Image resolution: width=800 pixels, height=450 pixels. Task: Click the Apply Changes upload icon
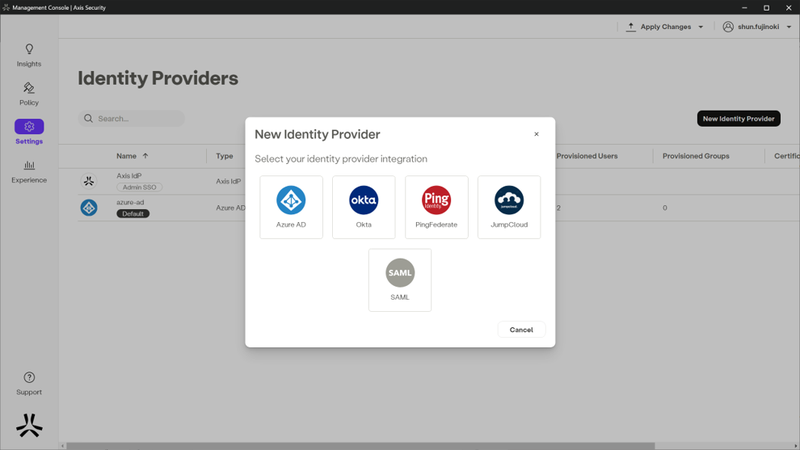(631, 27)
